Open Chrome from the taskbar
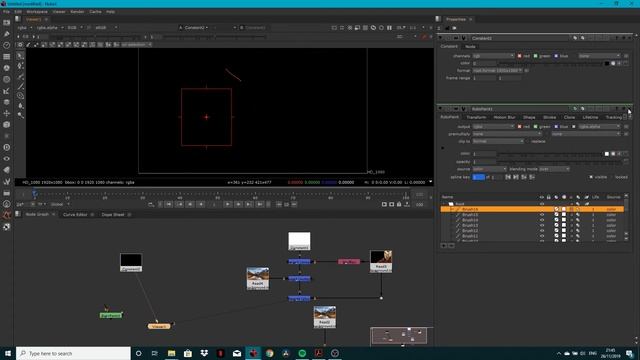Image resolution: width=640 pixels, height=360 pixels. (269, 353)
